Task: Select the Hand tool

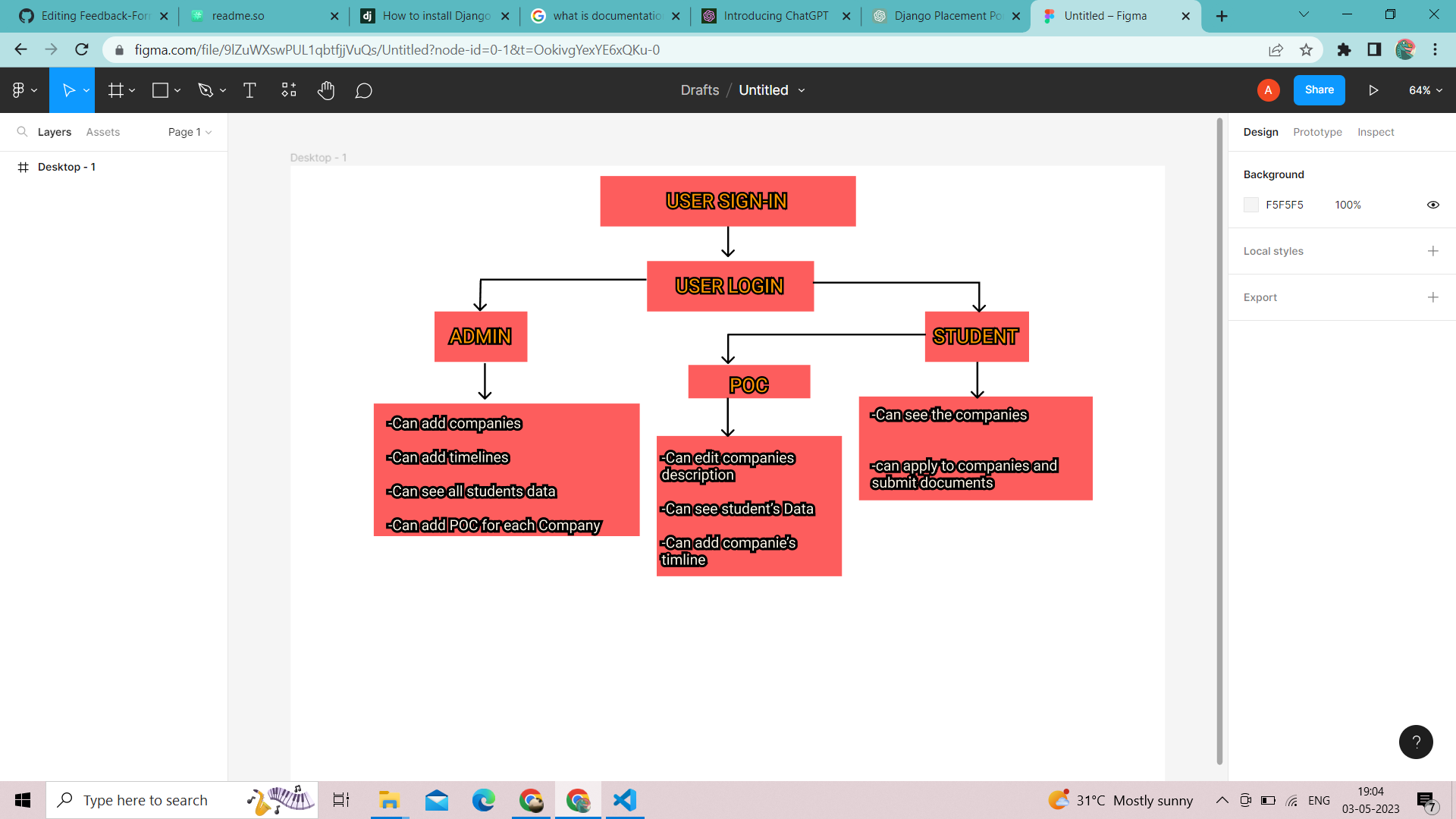Action: point(326,90)
